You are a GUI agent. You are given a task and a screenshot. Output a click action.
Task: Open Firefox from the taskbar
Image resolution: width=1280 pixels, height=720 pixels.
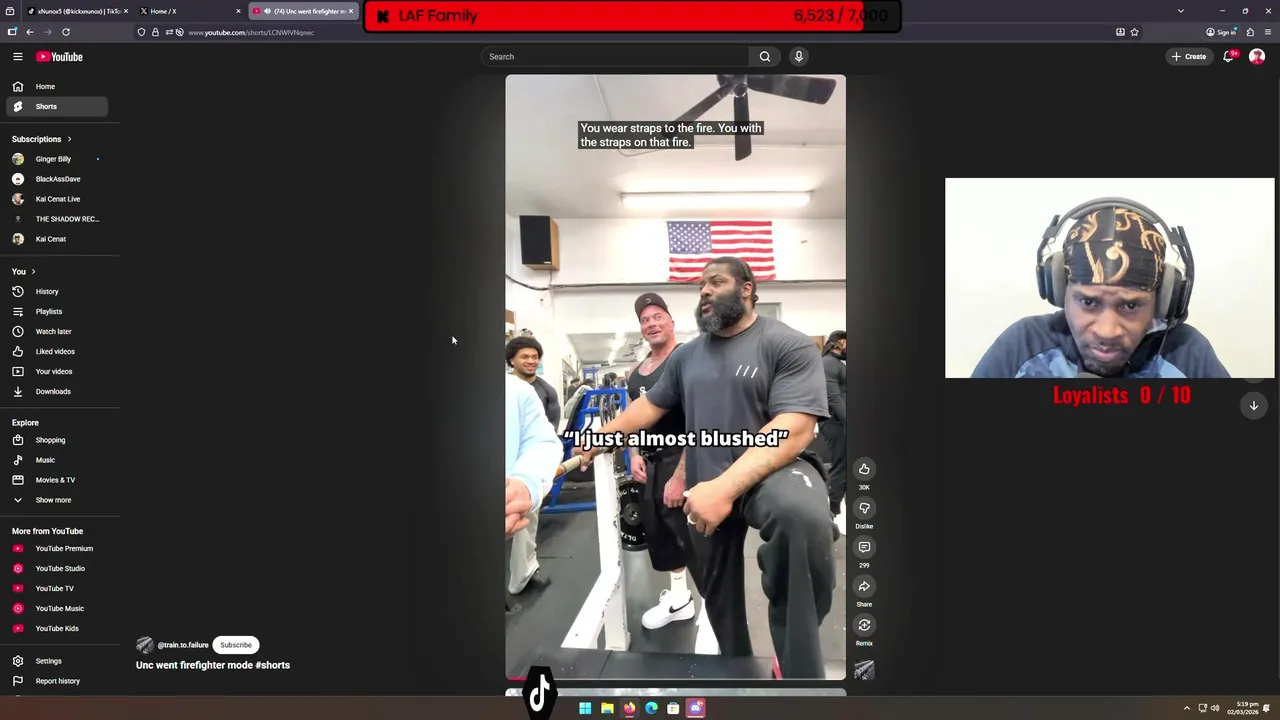(x=629, y=708)
